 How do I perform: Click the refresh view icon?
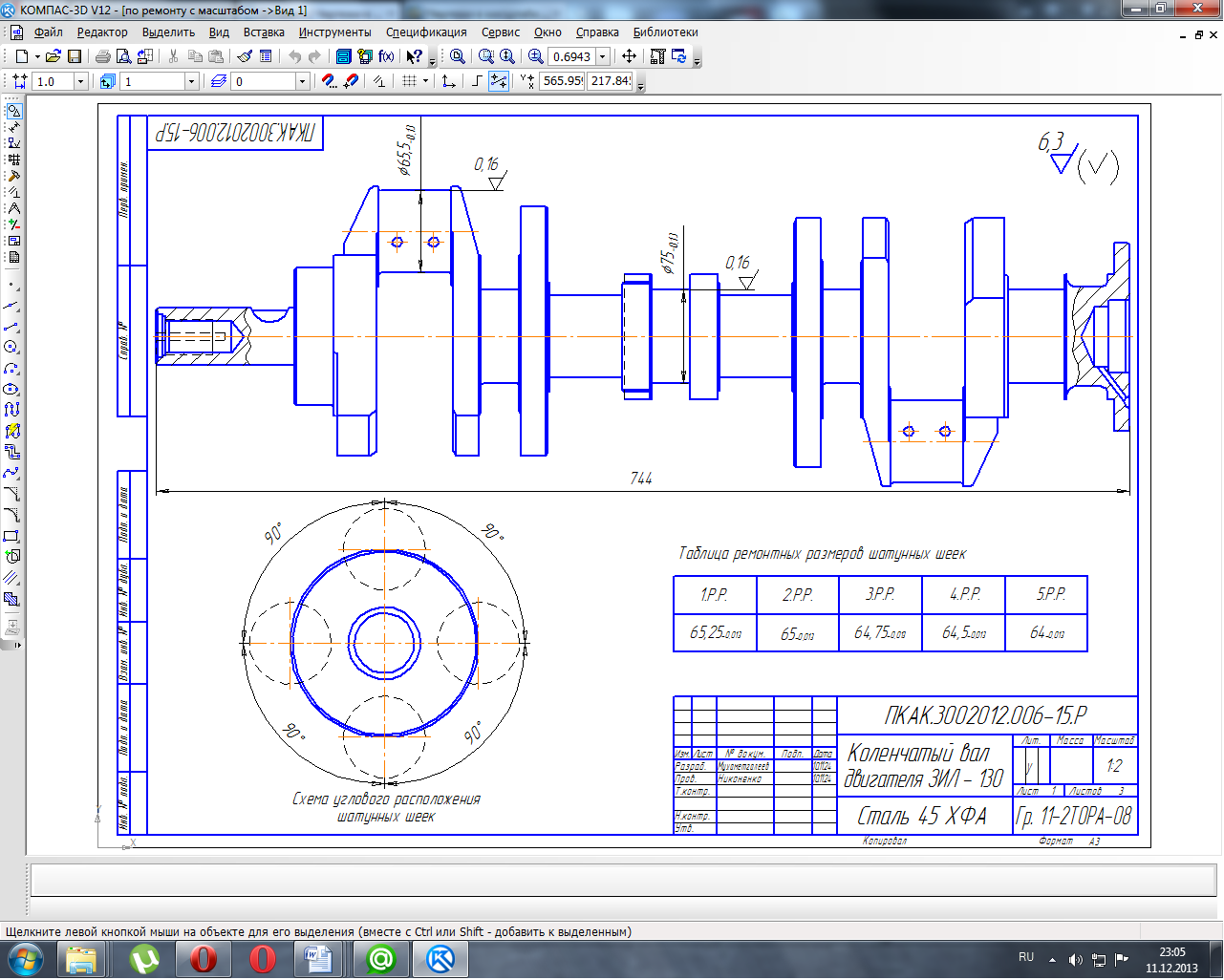[x=679, y=56]
